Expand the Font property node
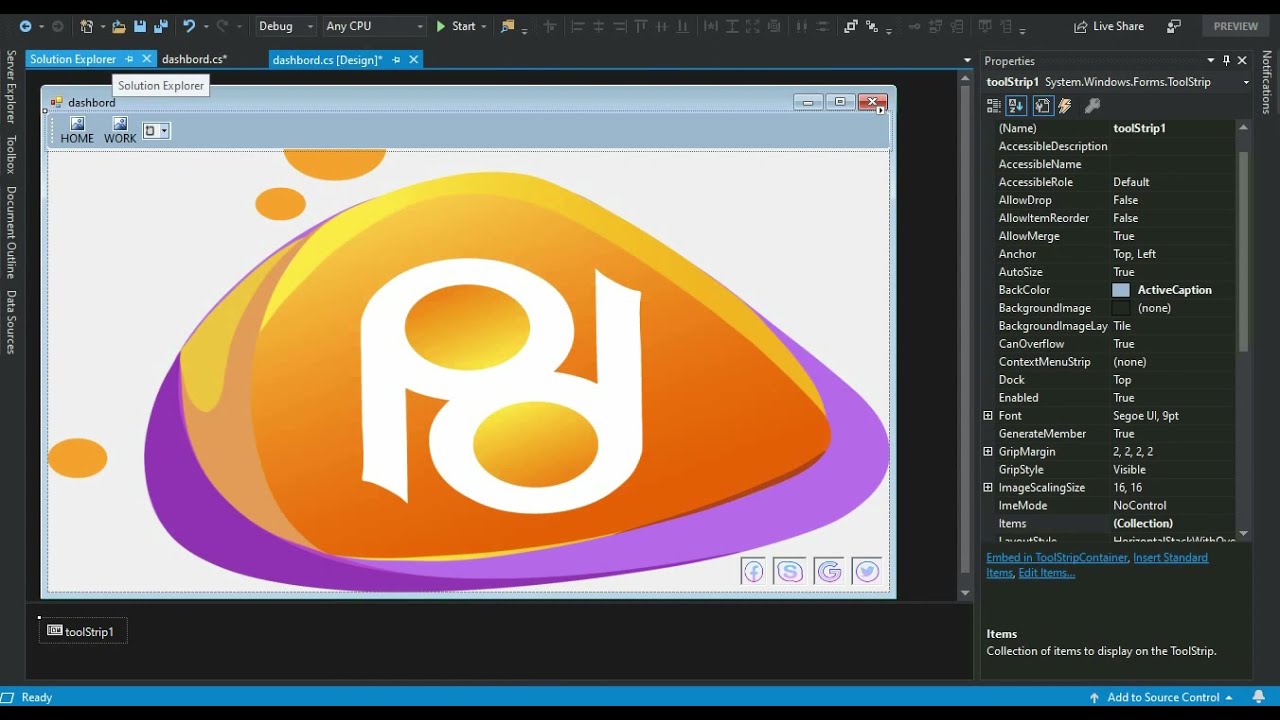 988,416
